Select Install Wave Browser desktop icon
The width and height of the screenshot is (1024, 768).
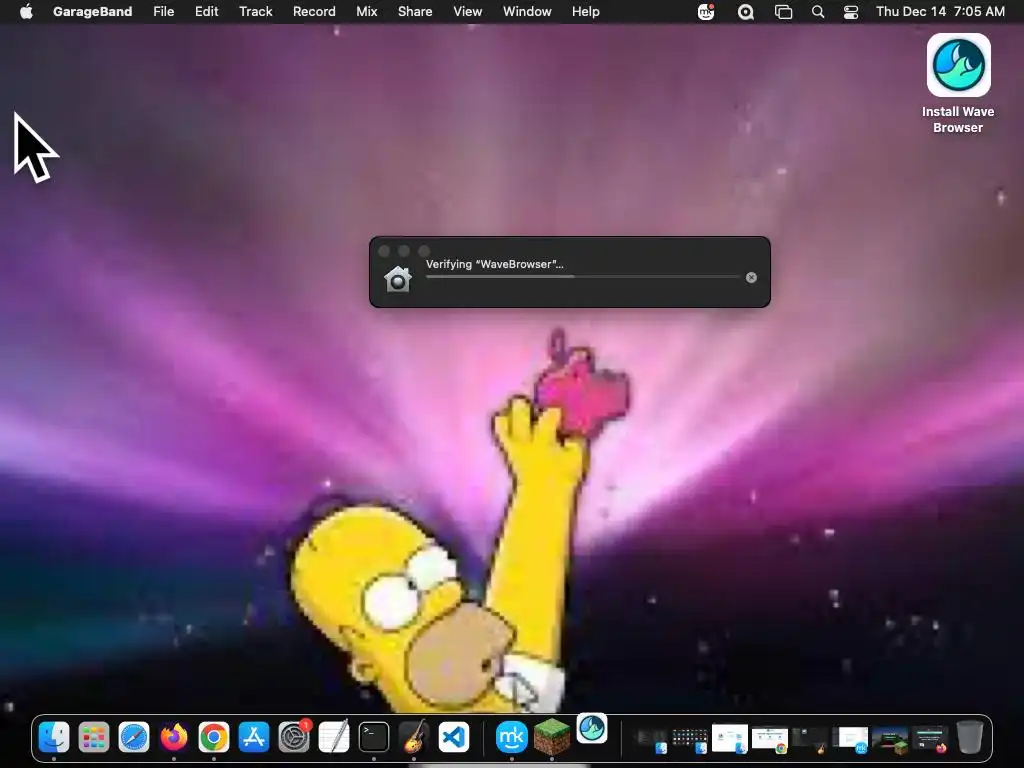(958, 84)
